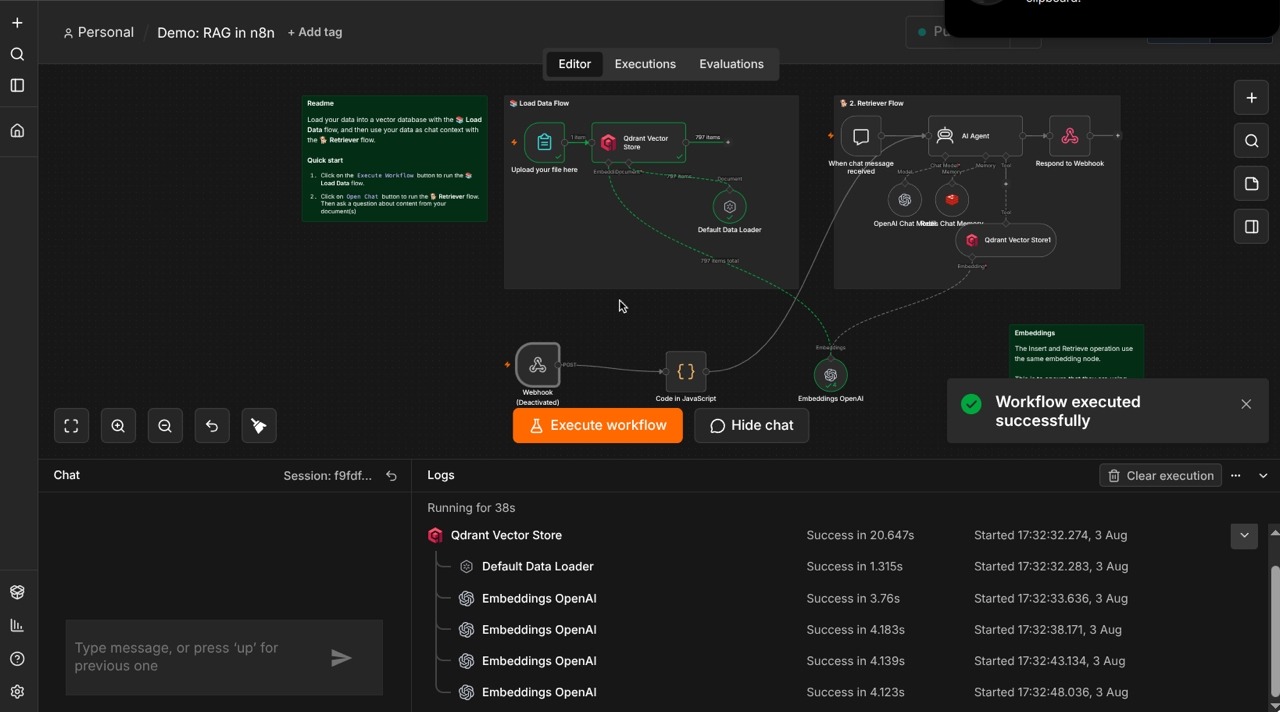Add sticky note from canvas right toolbar
This screenshot has height=712, width=1280.
point(1251,184)
